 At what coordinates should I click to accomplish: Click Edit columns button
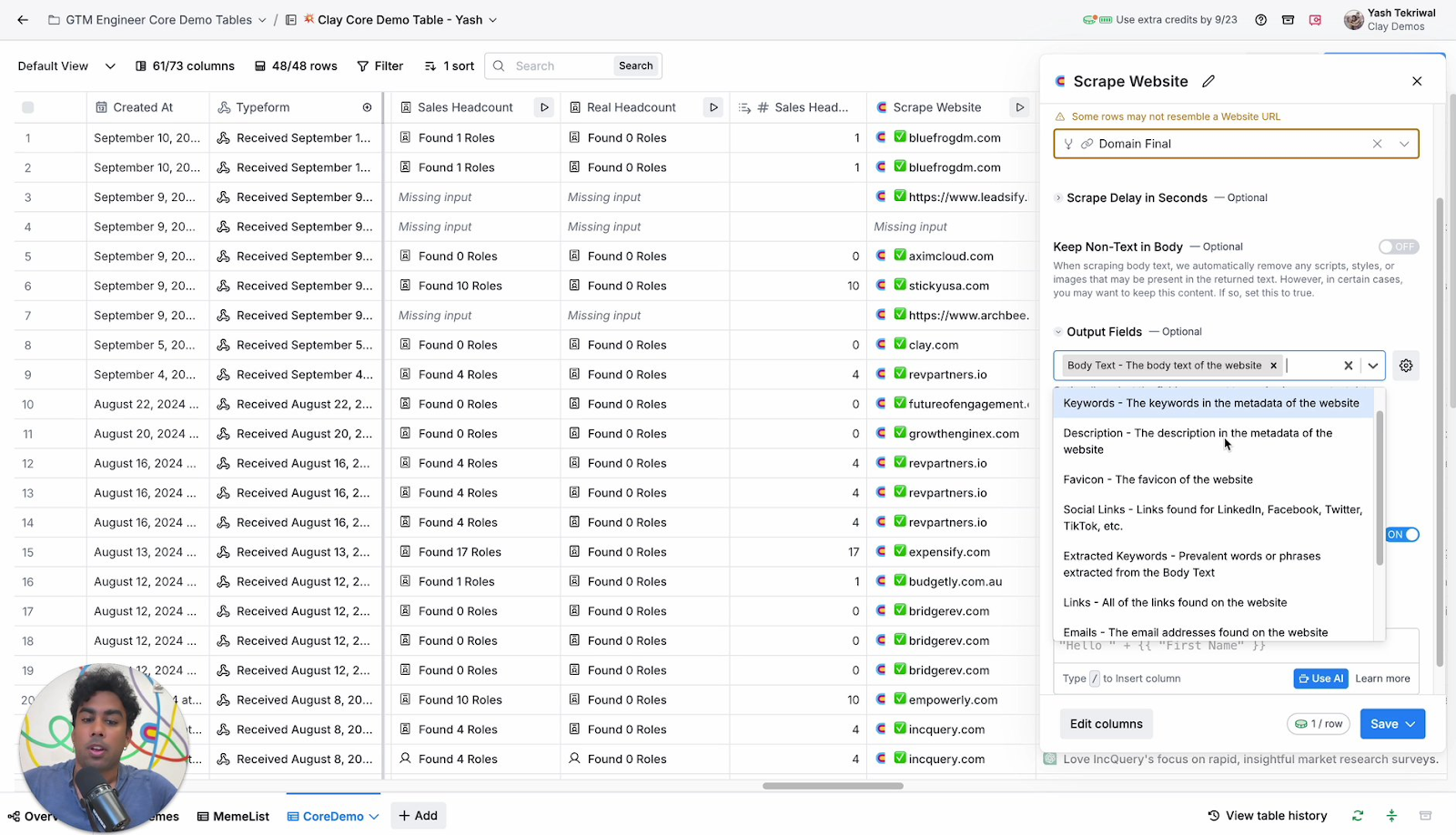[x=1106, y=724]
